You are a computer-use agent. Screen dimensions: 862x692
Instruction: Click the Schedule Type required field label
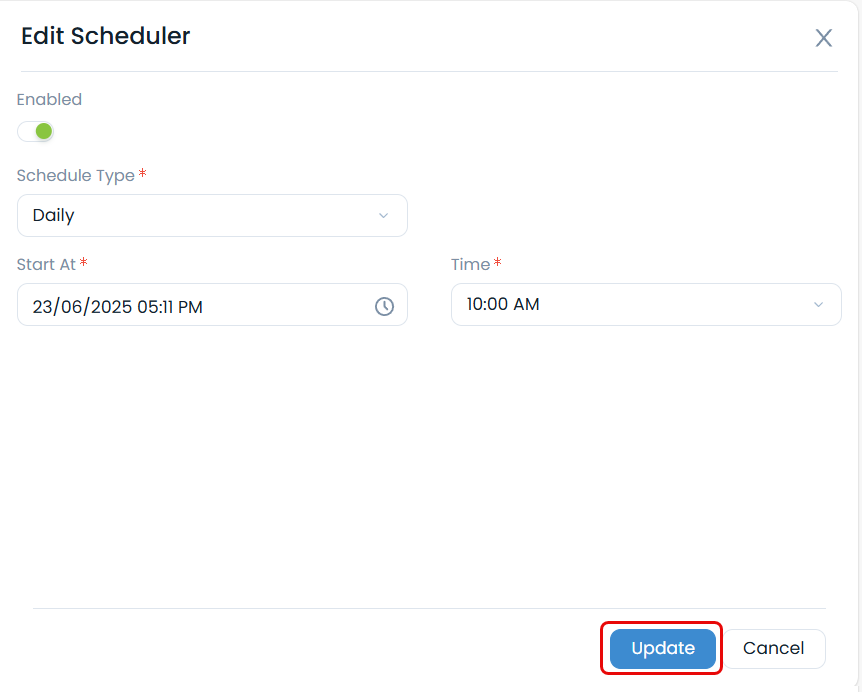(x=80, y=175)
